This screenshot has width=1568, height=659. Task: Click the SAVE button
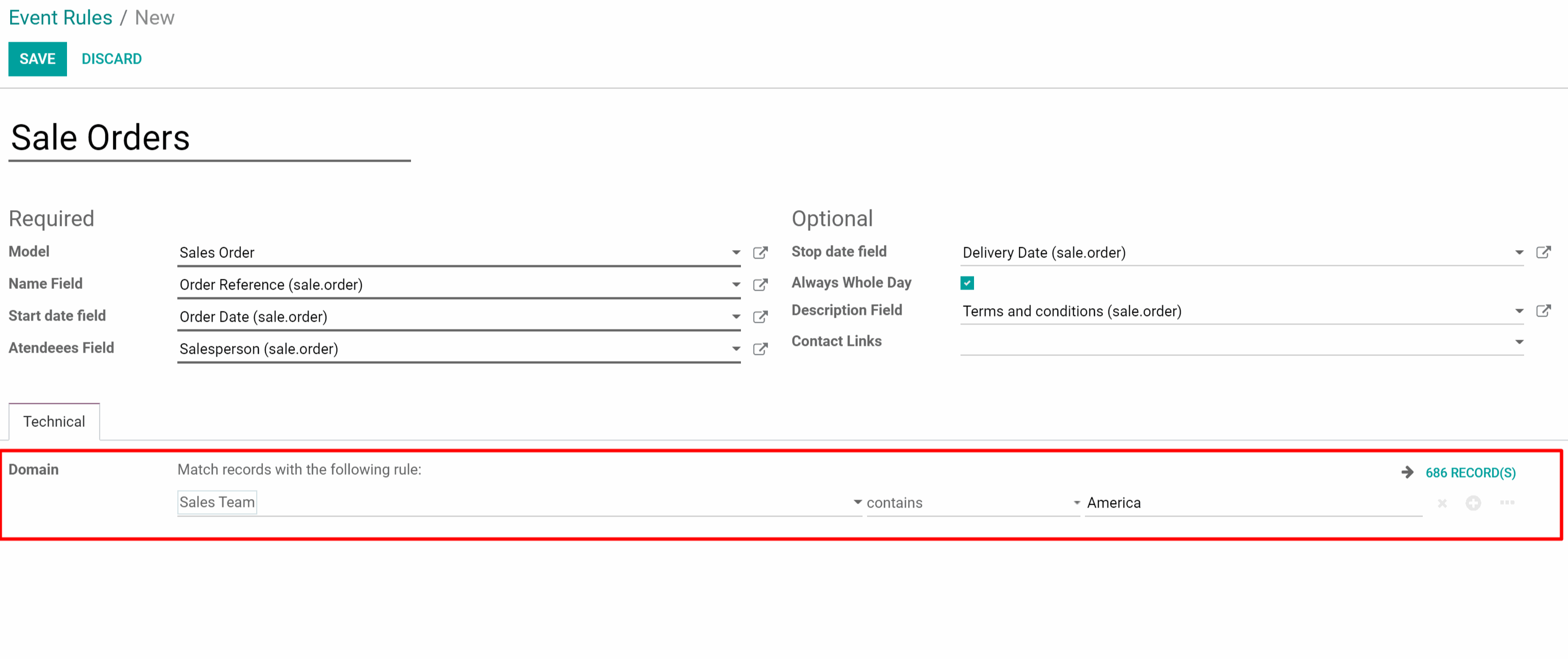click(x=38, y=59)
